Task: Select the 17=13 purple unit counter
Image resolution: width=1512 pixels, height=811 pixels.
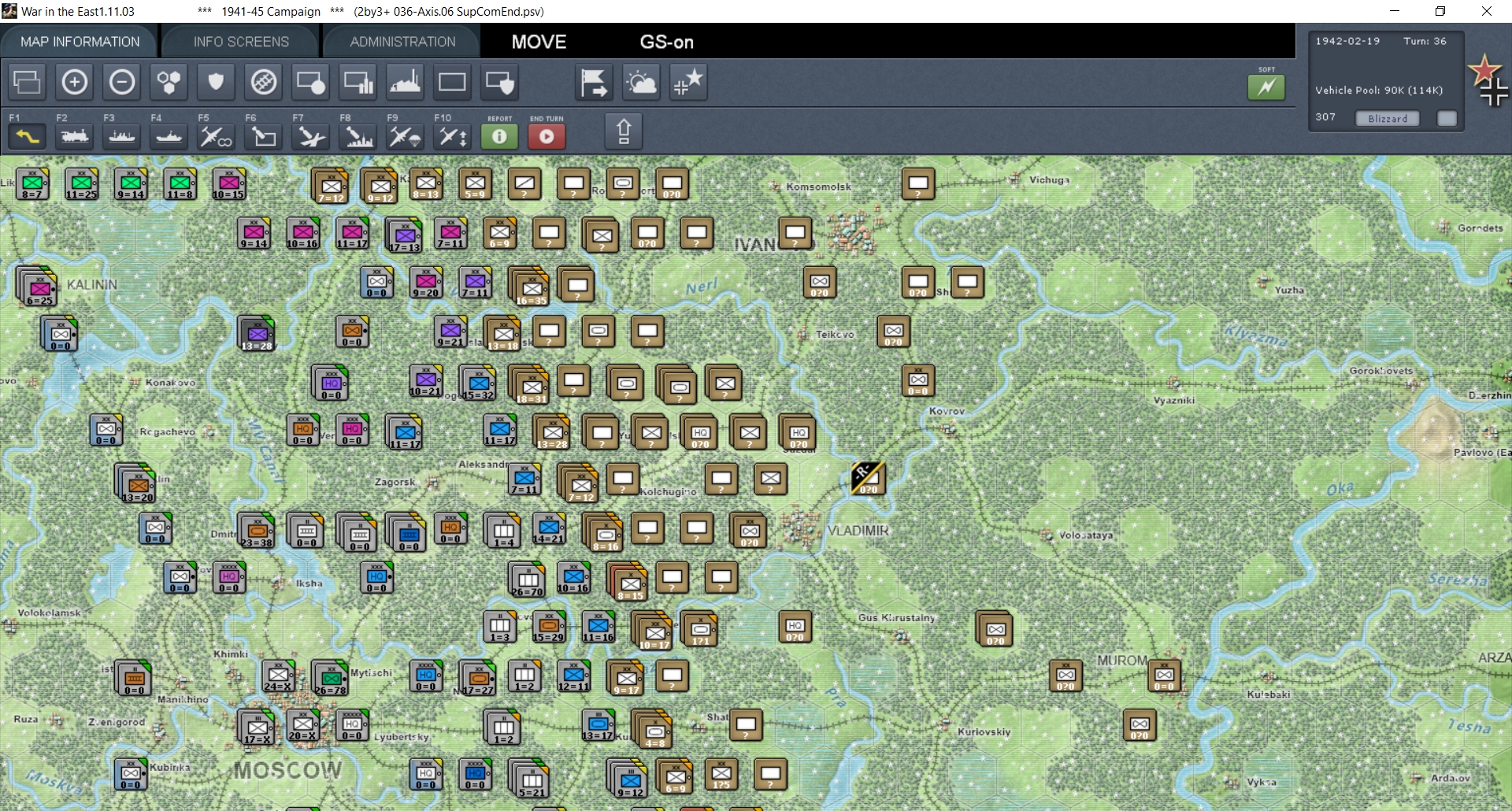Action: pyautogui.click(x=404, y=235)
